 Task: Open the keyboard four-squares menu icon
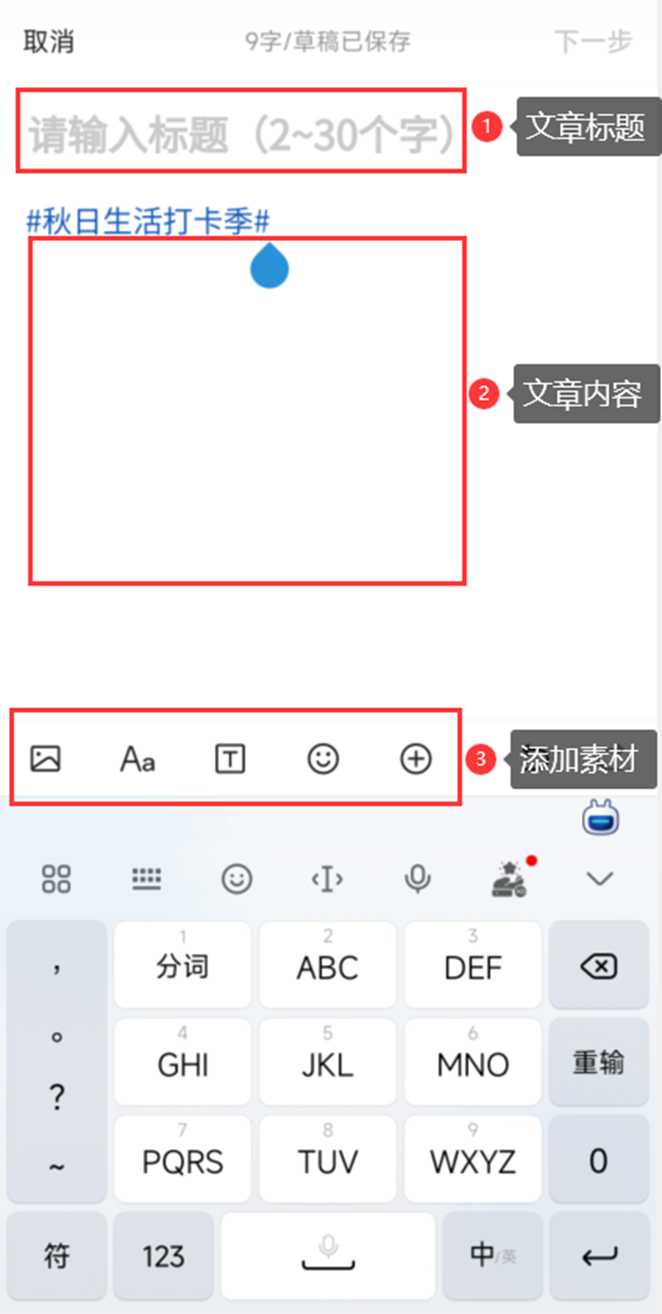point(56,879)
